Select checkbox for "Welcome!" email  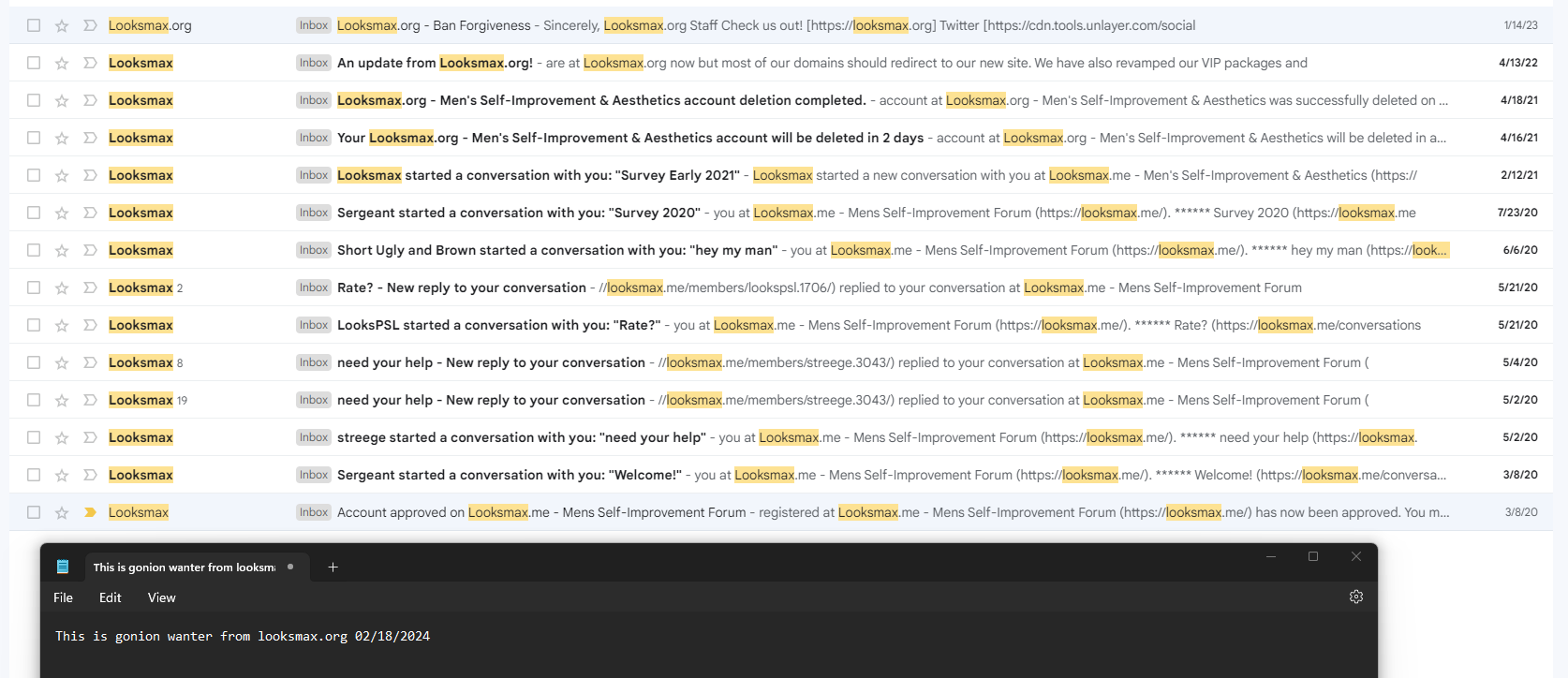tap(34, 475)
